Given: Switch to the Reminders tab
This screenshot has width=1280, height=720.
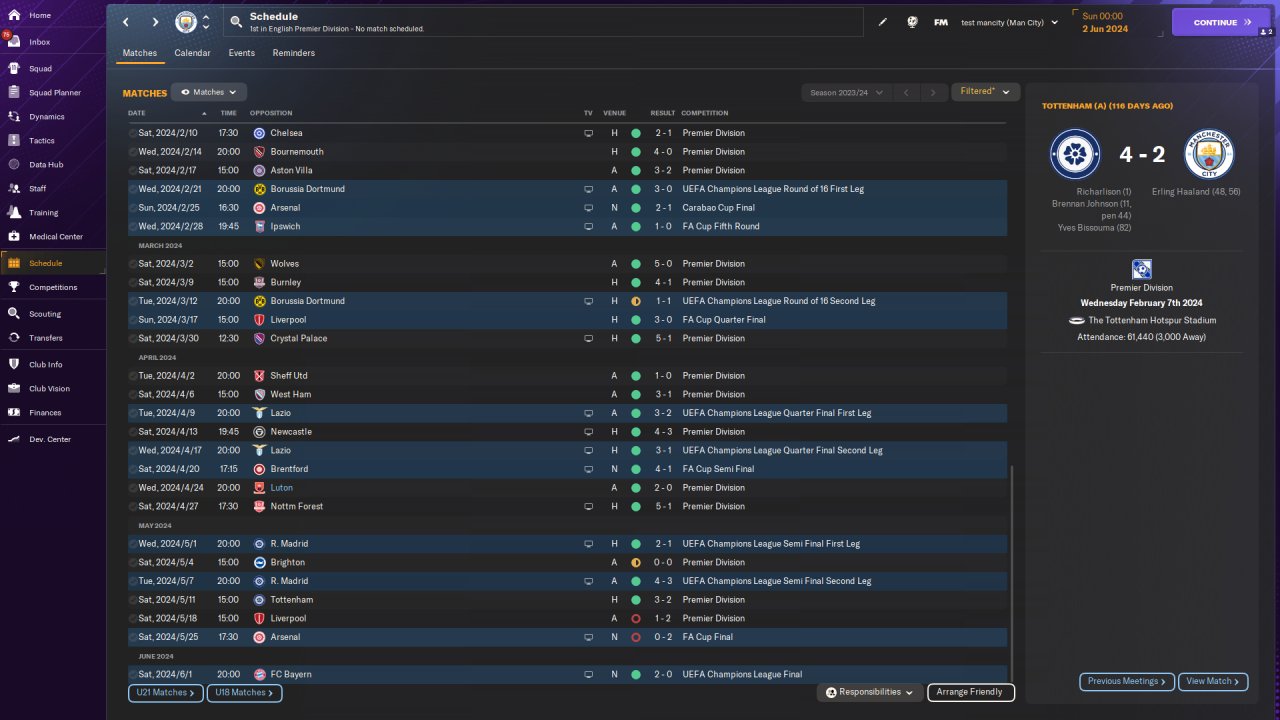Looking at the screenshot, I should click(x=294, y=53).
